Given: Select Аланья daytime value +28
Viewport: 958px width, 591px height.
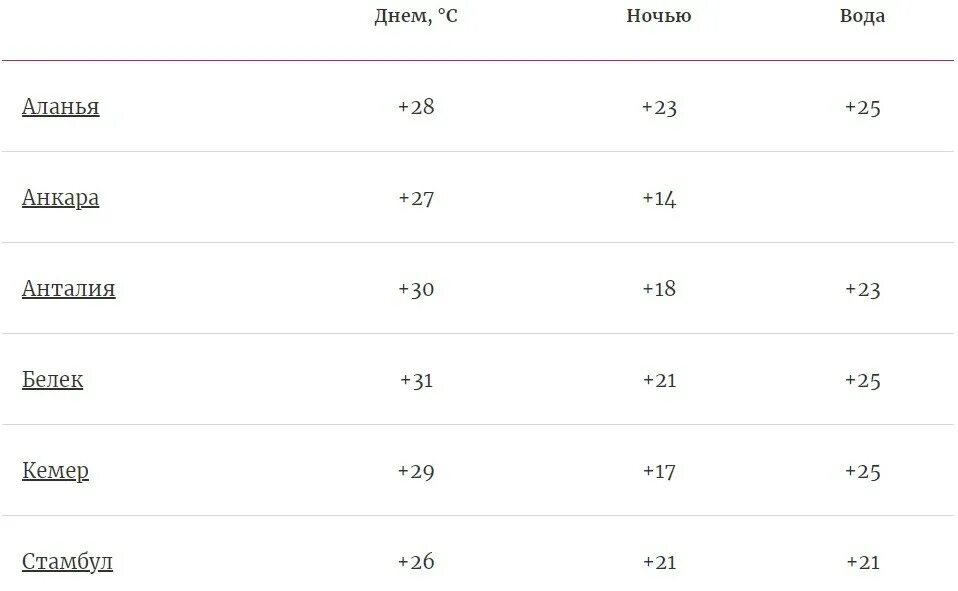Looking at the screenshot, I should (416, 107).
